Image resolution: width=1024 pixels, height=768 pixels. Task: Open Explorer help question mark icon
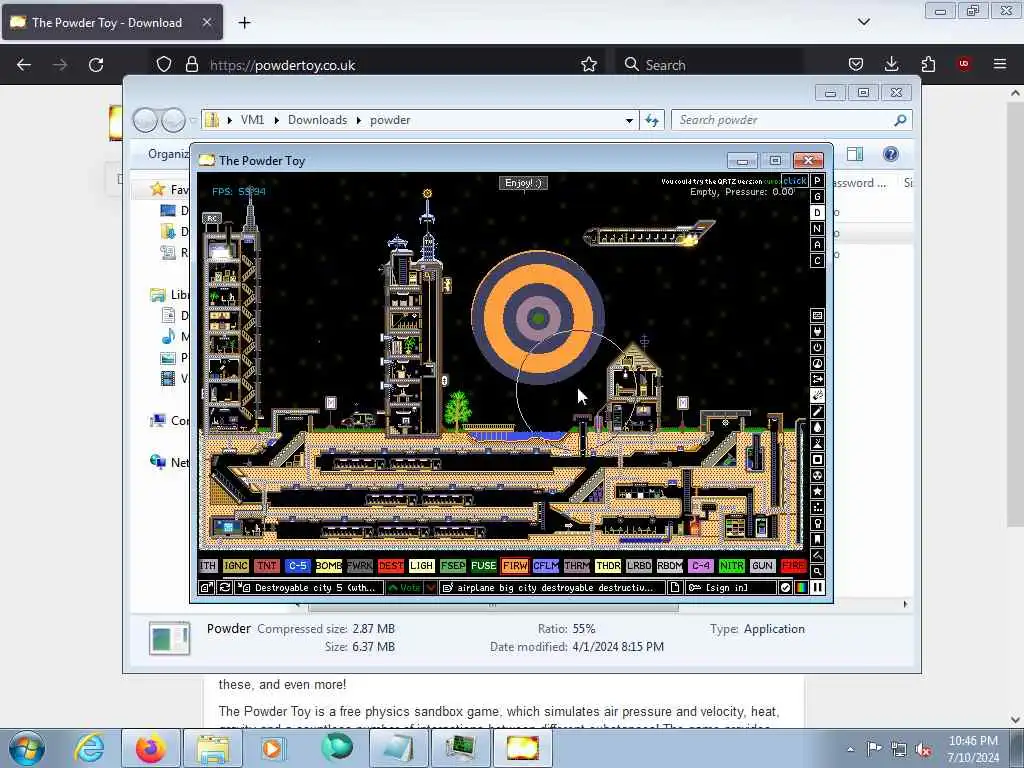pos(890,154)
